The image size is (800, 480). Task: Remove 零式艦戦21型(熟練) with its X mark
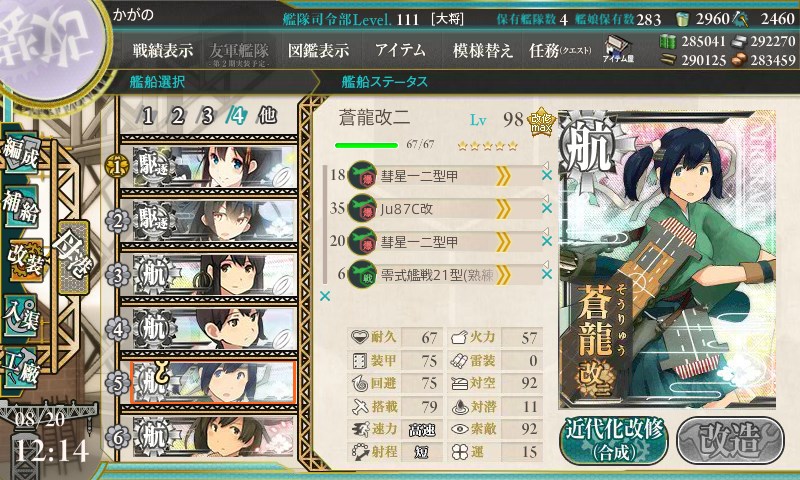(x=546, y=274)
